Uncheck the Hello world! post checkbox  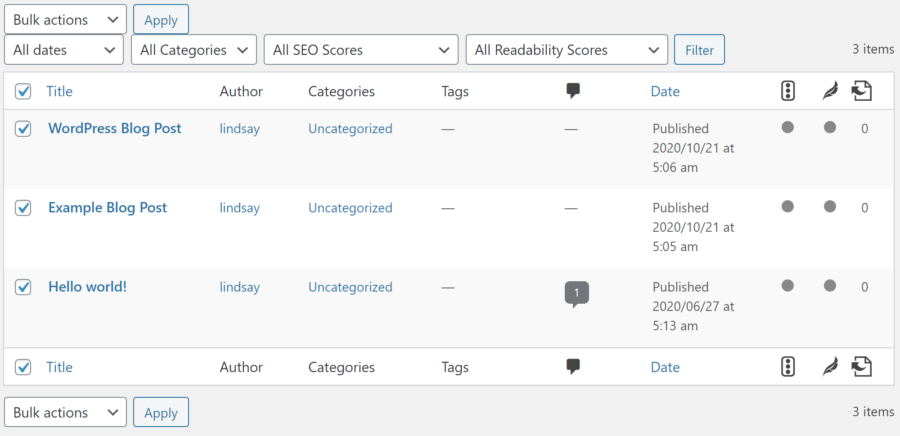pyautogui.click(x=23, y=287)
